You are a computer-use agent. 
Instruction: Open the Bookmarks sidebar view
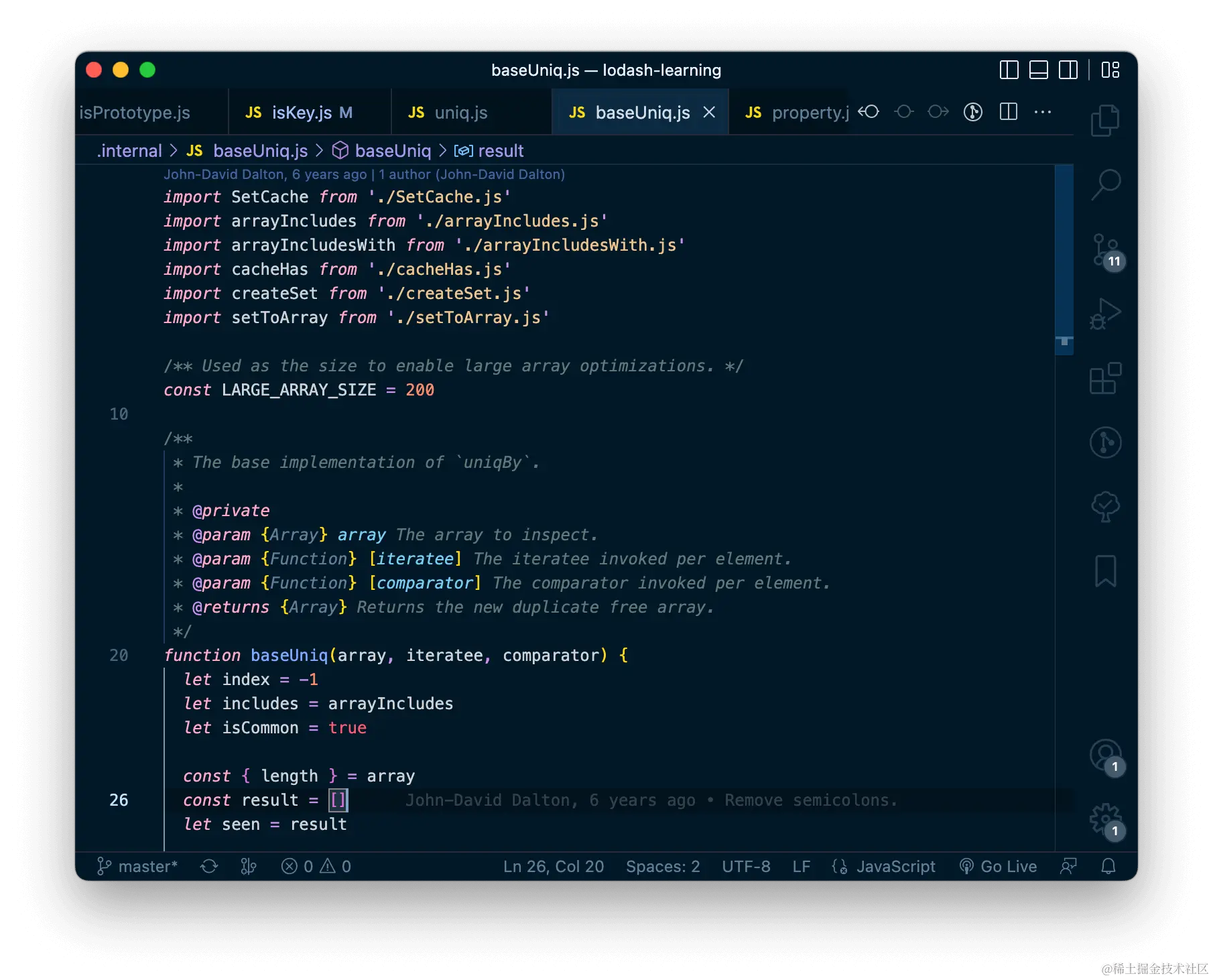pos(1105,570)
